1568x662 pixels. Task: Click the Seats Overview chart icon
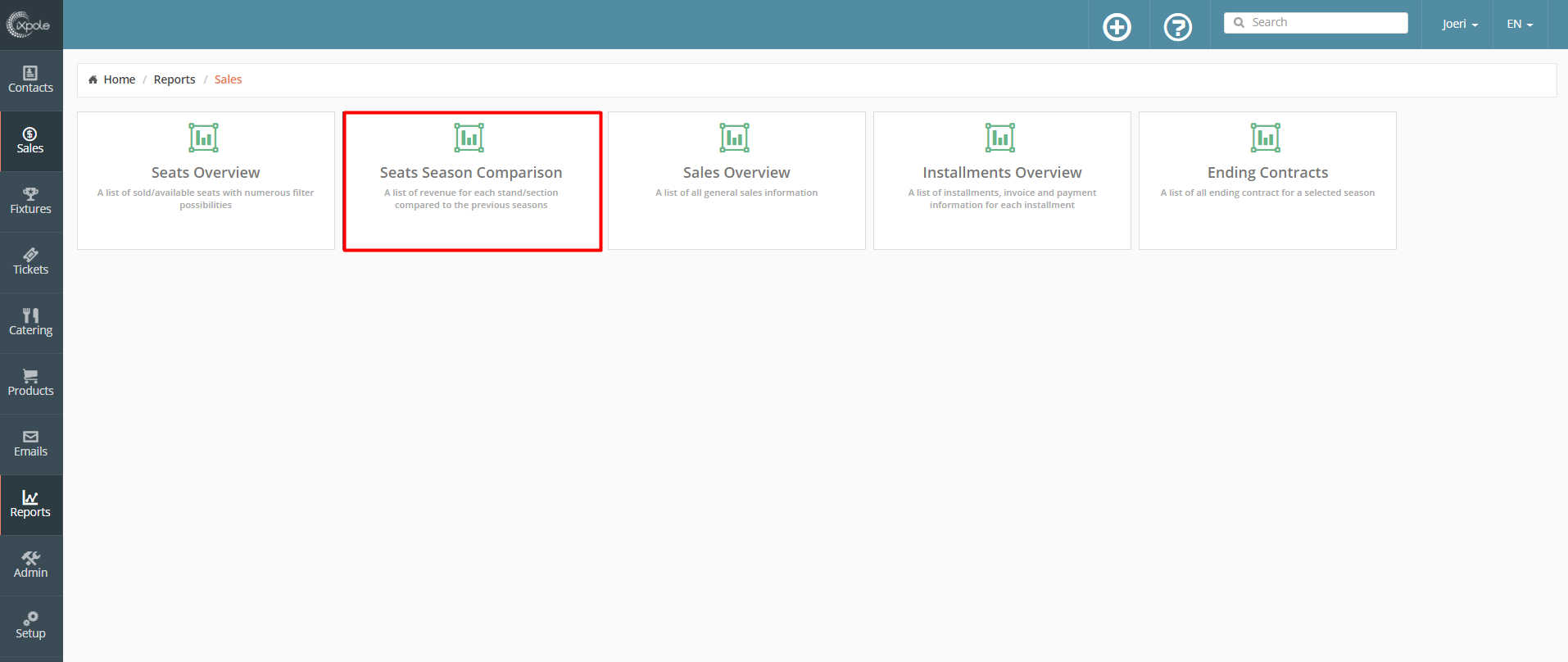(x=204, y=138)
